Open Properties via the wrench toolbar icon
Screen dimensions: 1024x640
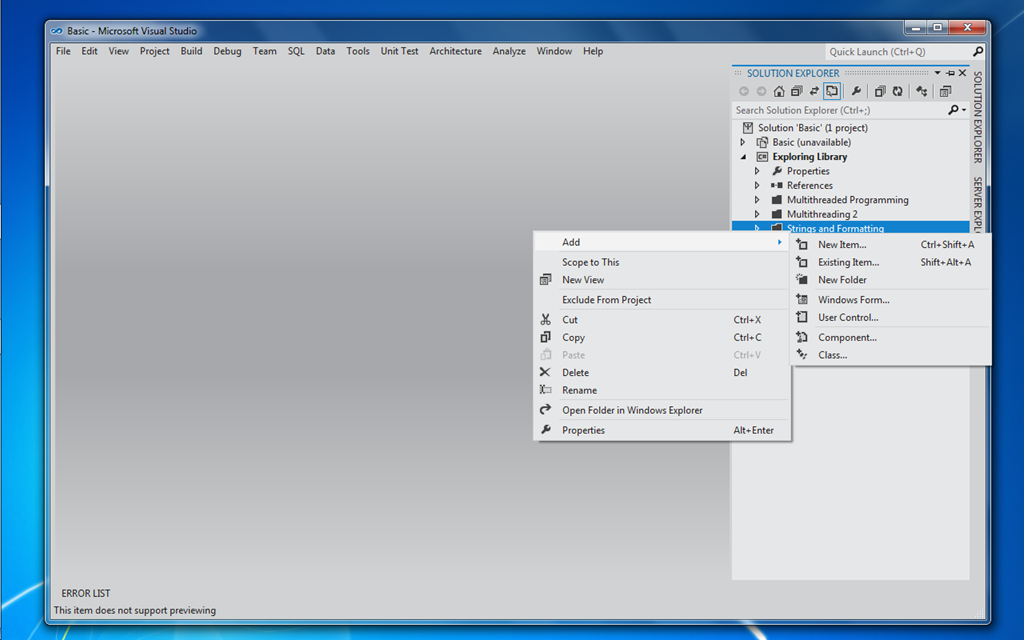(856, 91)
